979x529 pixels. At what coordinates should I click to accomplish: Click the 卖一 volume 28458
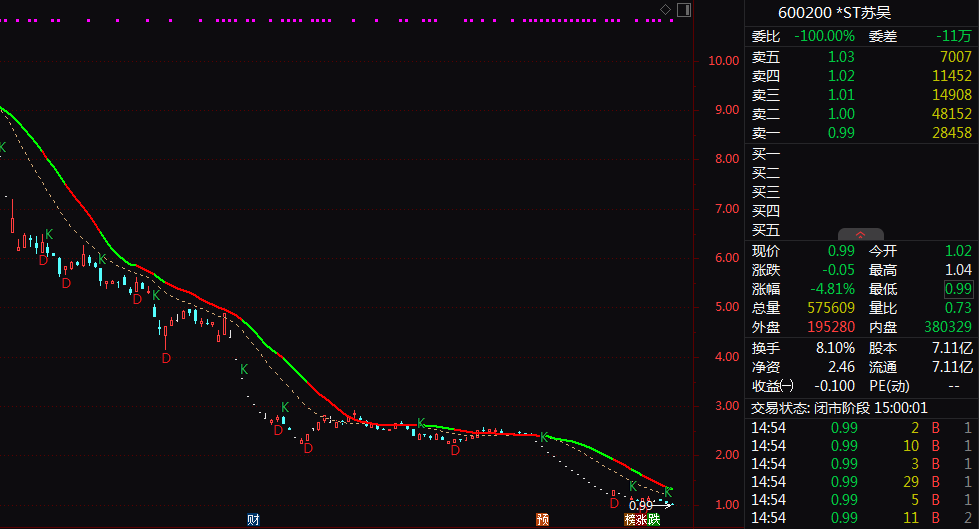click(x=952, y=133)
